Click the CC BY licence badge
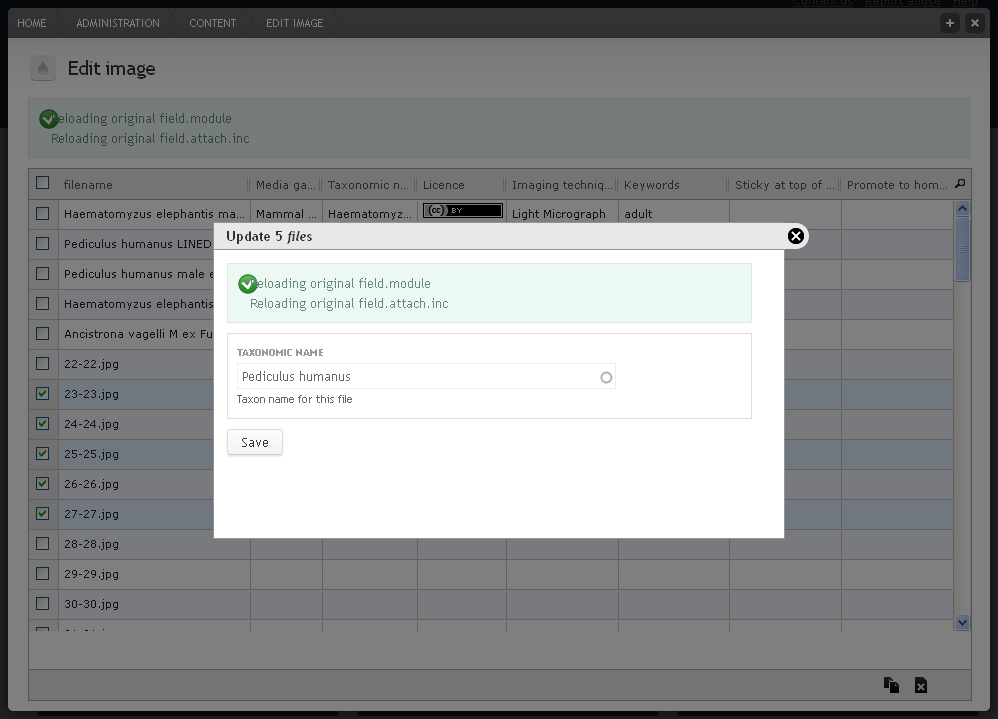 click(x=463, y=211)
